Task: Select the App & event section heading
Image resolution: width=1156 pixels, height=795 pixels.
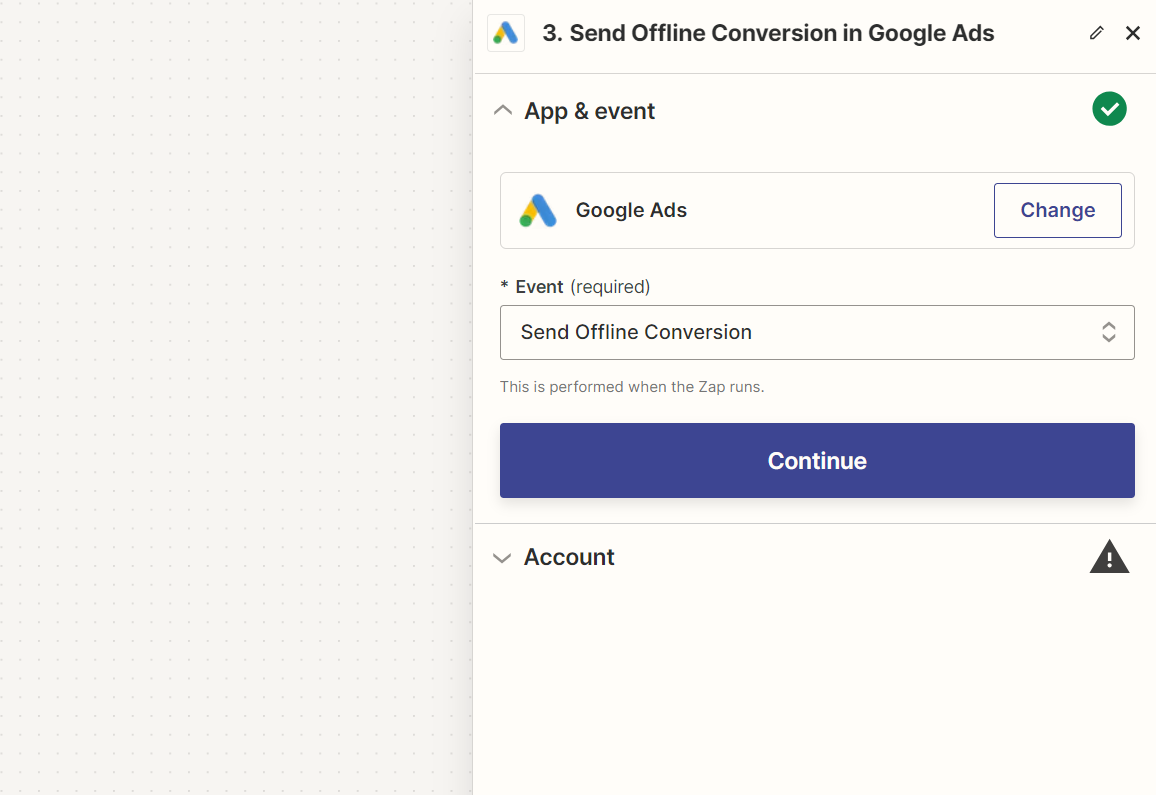Action: tap(589, 111)
